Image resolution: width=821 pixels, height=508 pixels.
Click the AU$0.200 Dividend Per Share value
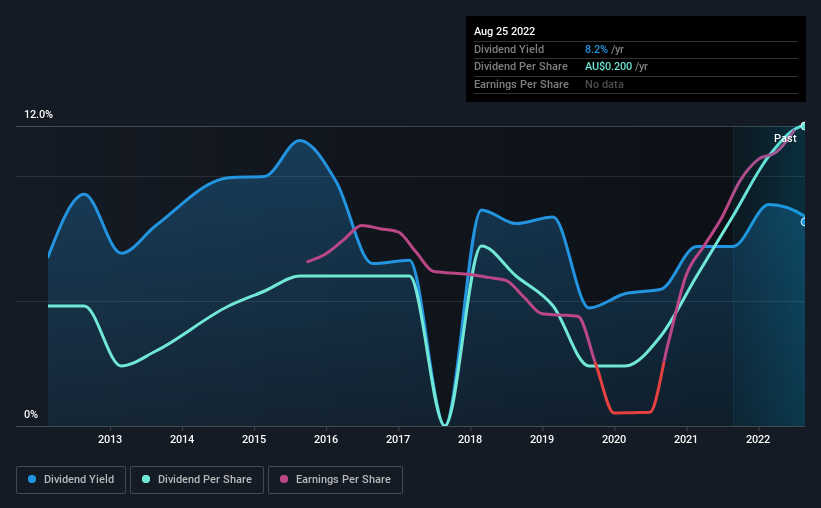[608, 67]
